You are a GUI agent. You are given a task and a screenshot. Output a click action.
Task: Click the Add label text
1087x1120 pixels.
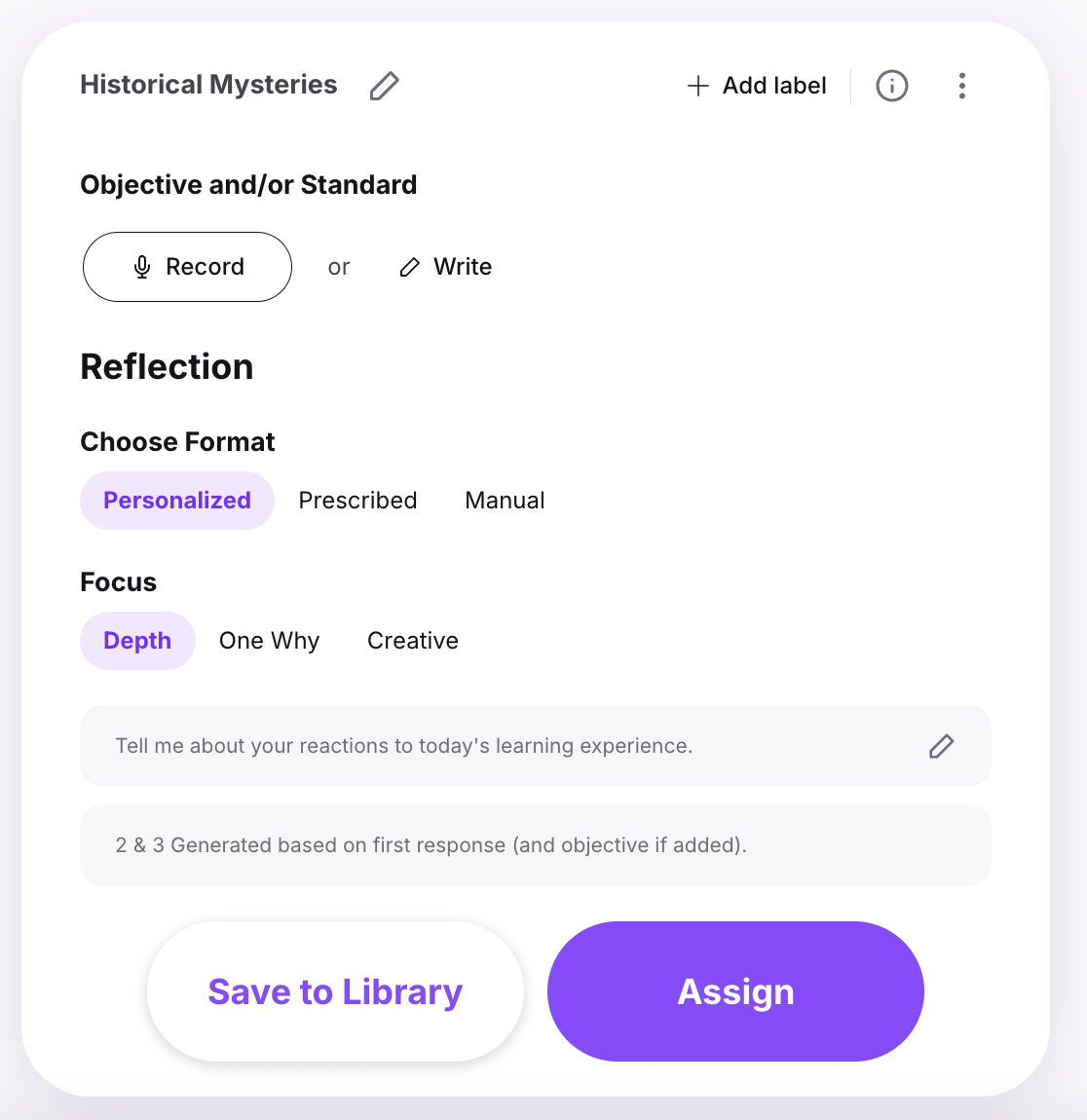tap(774, 86)
